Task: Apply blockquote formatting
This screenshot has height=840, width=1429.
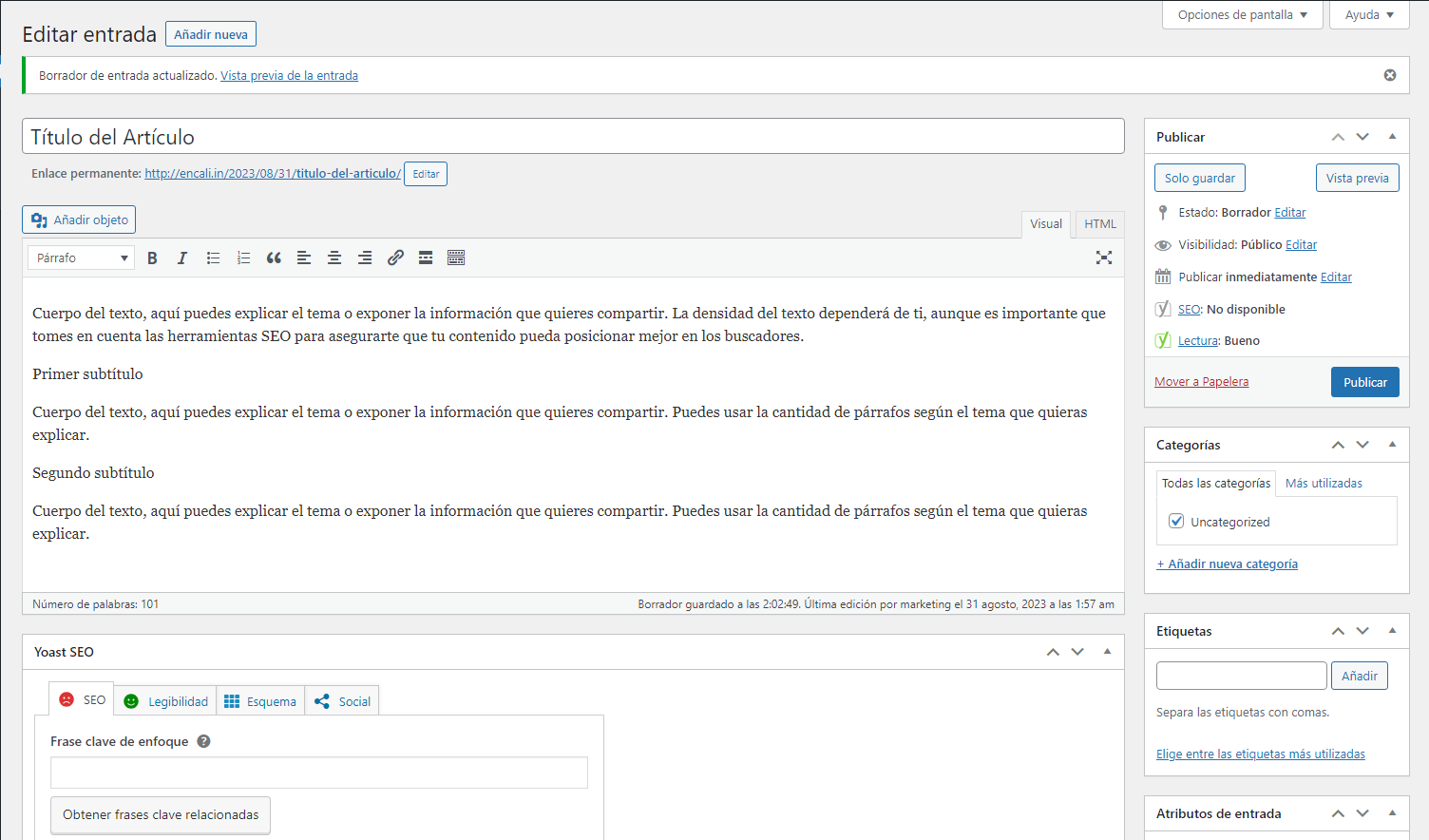Action: (x=274, y=258)
